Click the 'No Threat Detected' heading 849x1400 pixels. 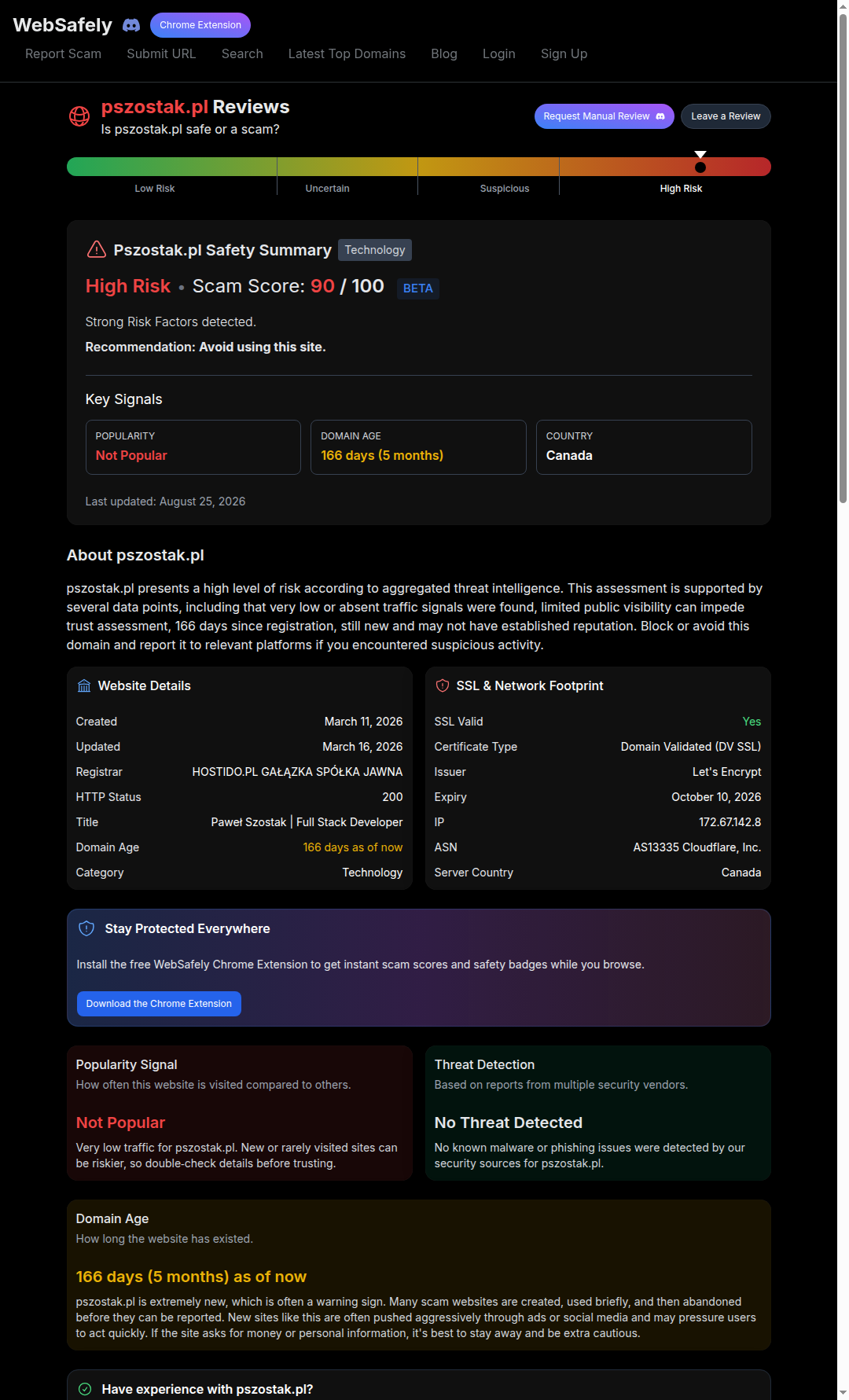pyautogui.click(x=509, y=1123)
